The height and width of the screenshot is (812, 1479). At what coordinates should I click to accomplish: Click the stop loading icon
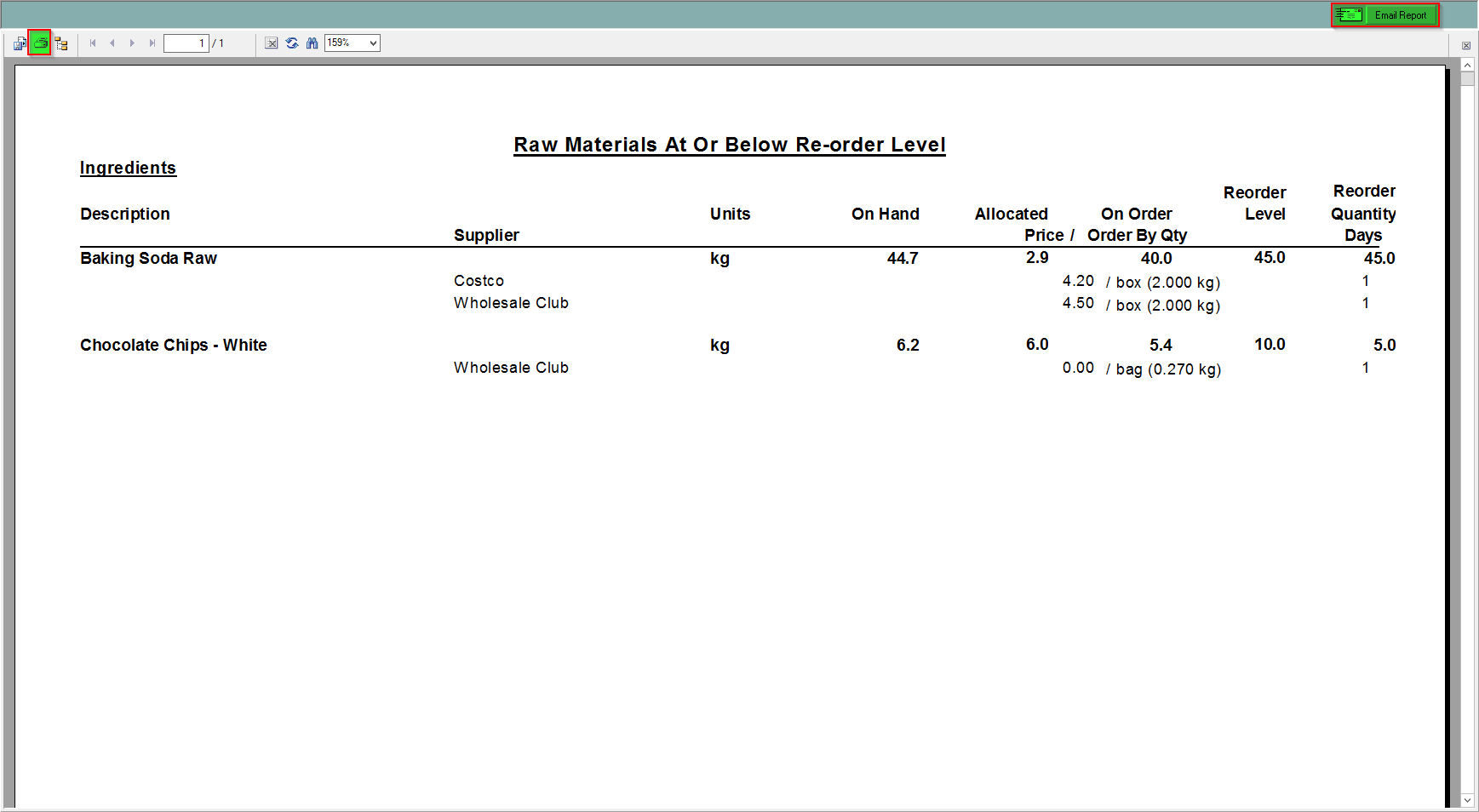pos(272,43)
